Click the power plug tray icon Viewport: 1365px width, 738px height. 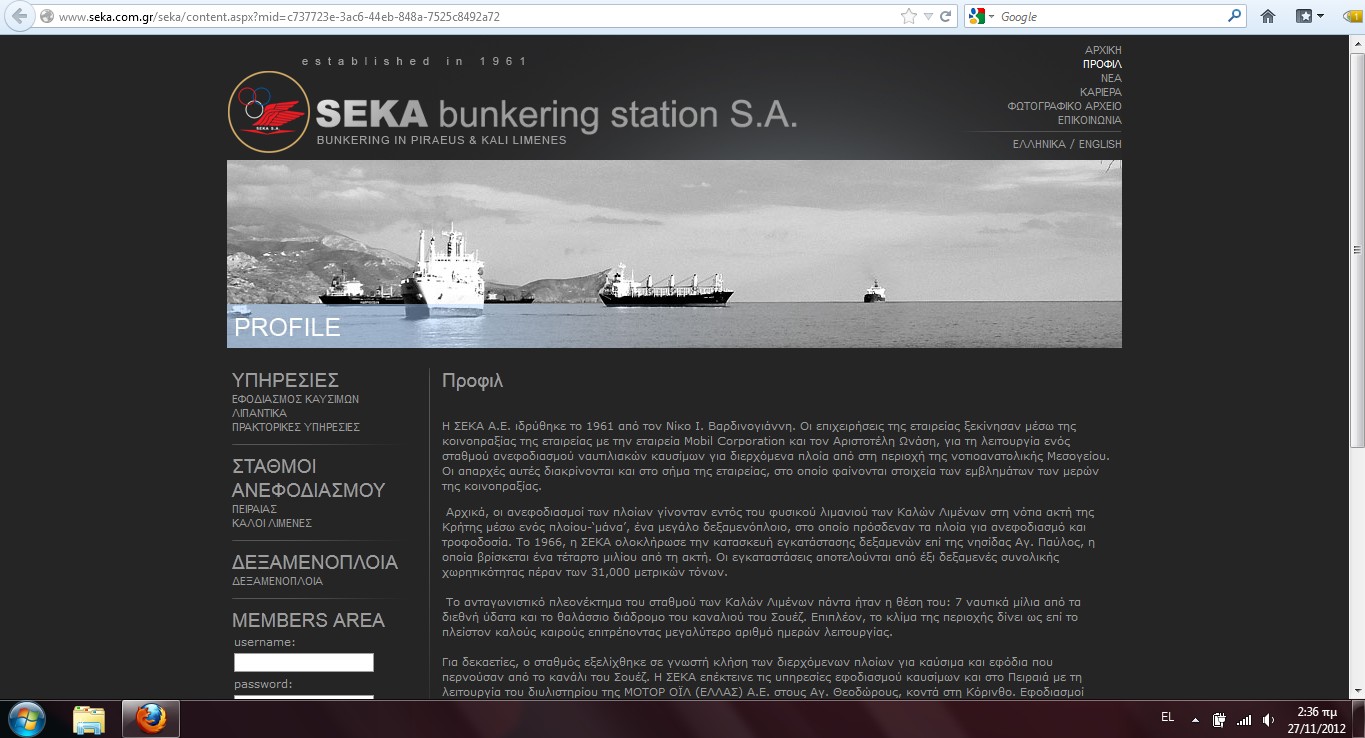point(1219,719)
